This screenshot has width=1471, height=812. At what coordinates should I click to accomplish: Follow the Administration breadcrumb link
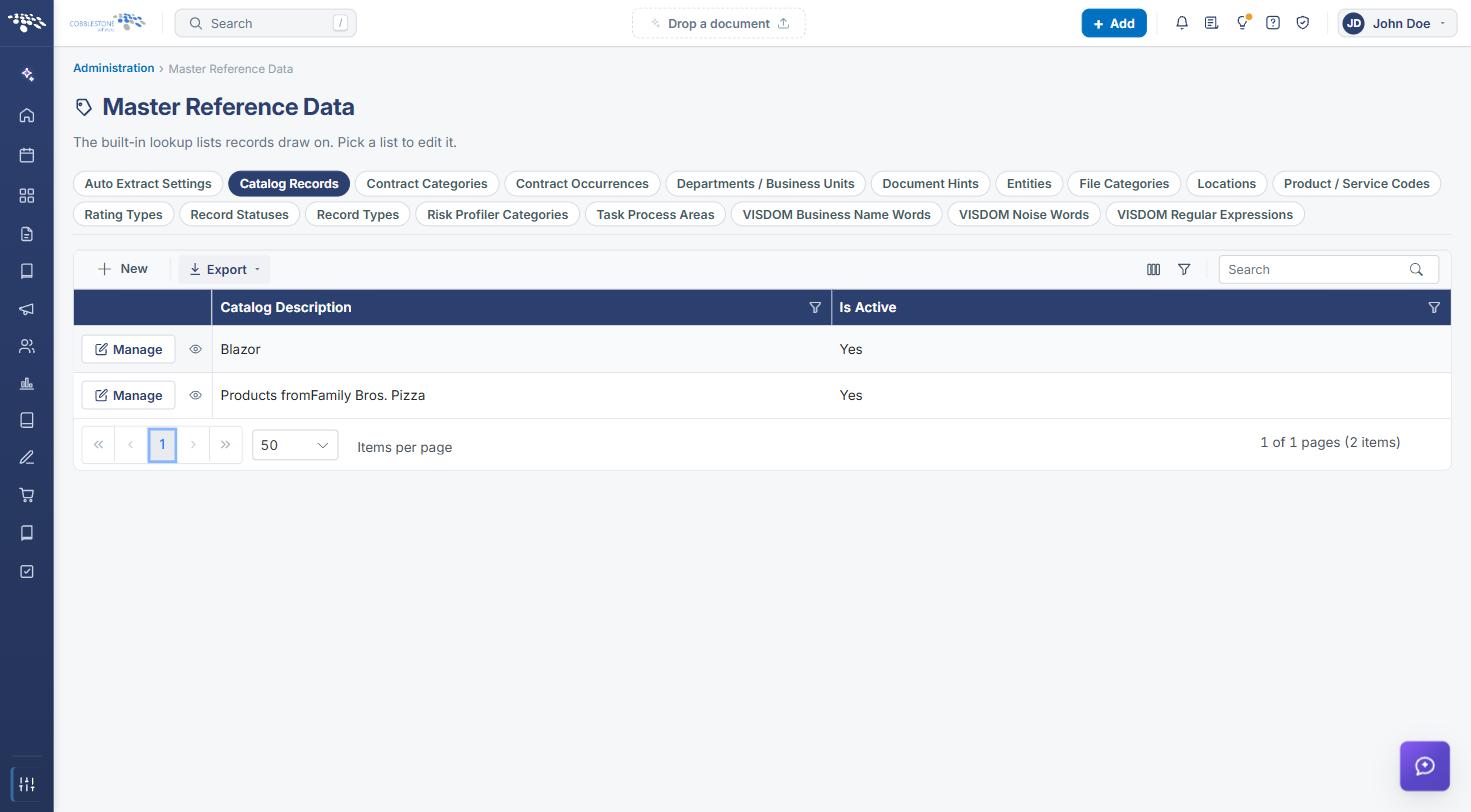click(x=113, y=68)
